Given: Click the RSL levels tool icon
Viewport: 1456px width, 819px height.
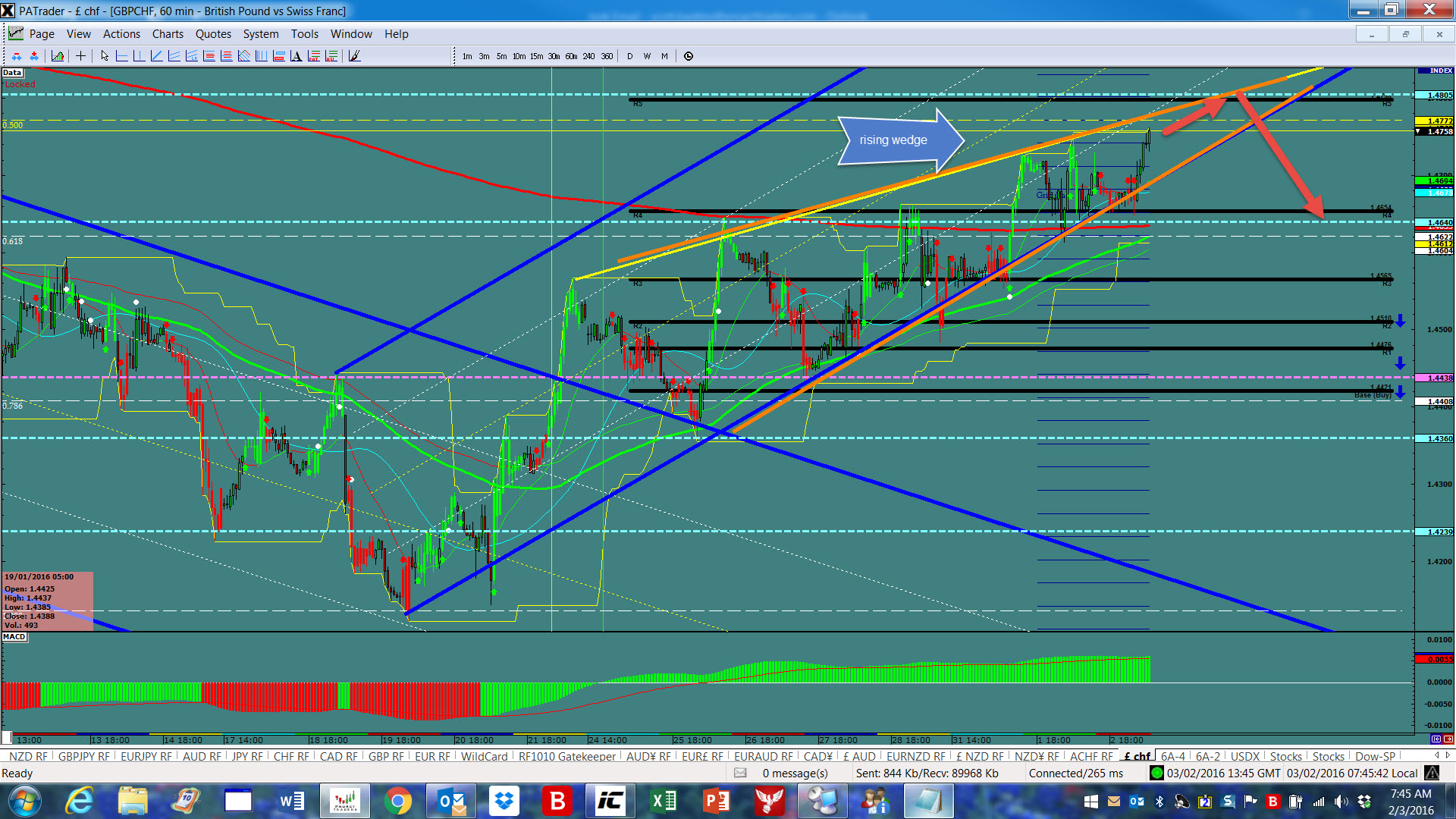Looking at the screenshot, I should pos(331,55).
